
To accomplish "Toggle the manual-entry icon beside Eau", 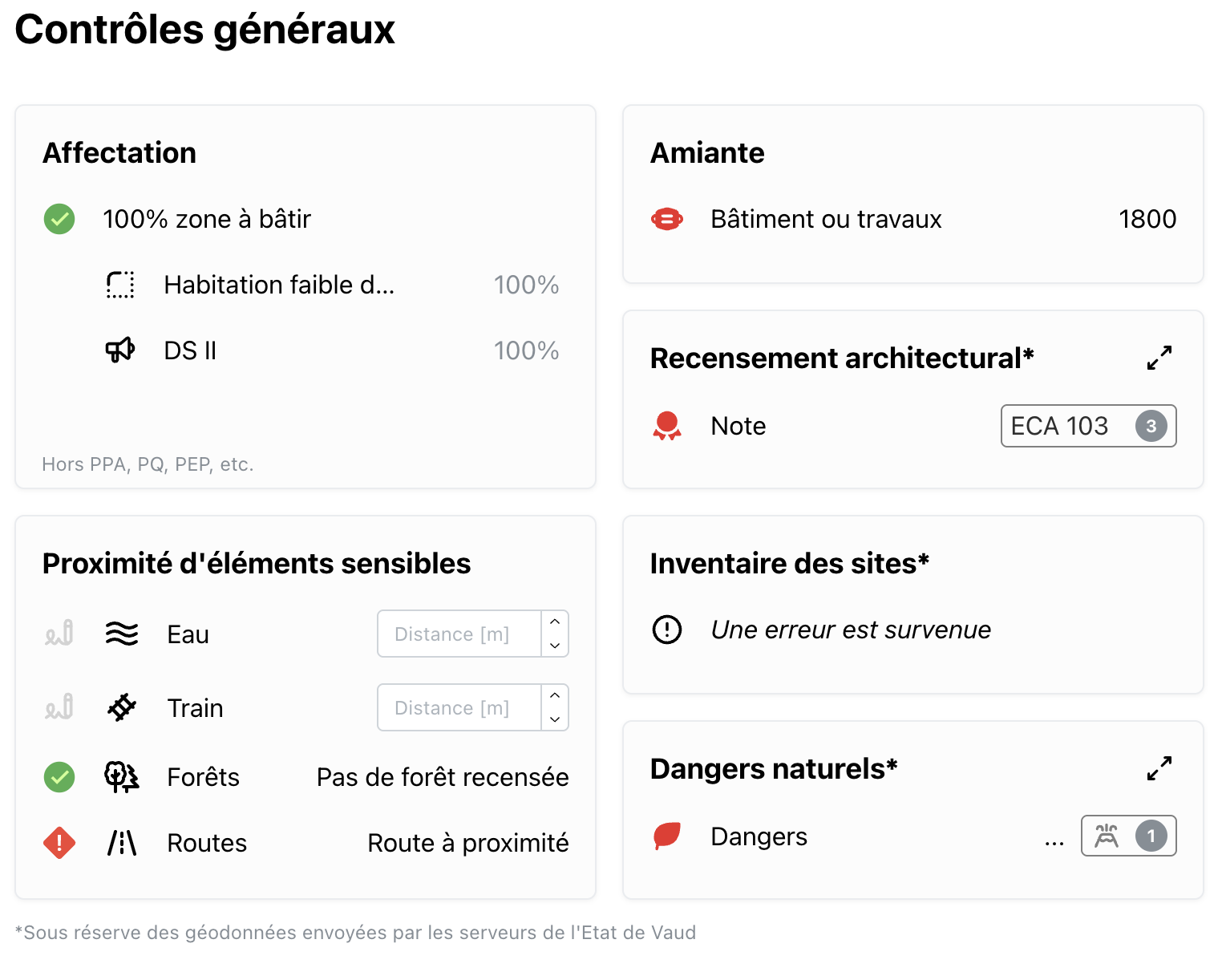I will [59, 634].
